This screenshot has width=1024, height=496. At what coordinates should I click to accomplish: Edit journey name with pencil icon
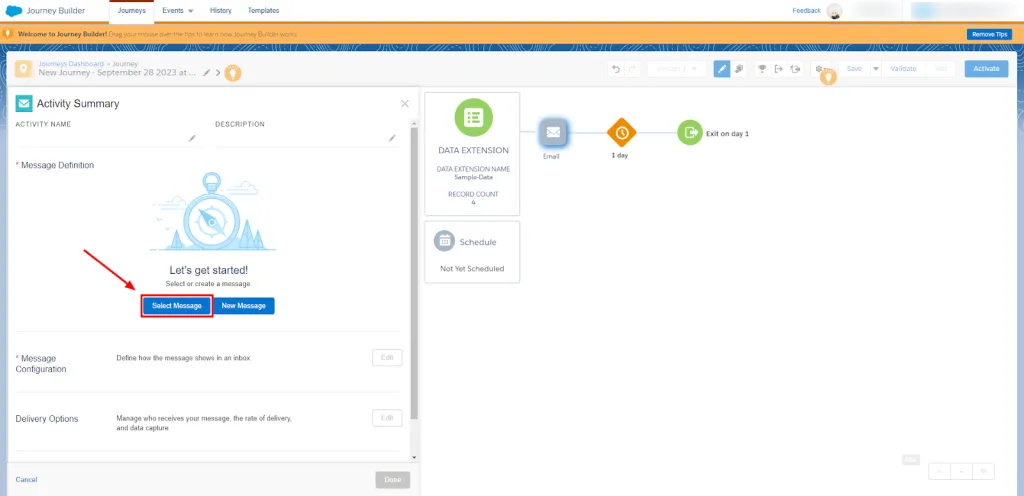(206, 73)
